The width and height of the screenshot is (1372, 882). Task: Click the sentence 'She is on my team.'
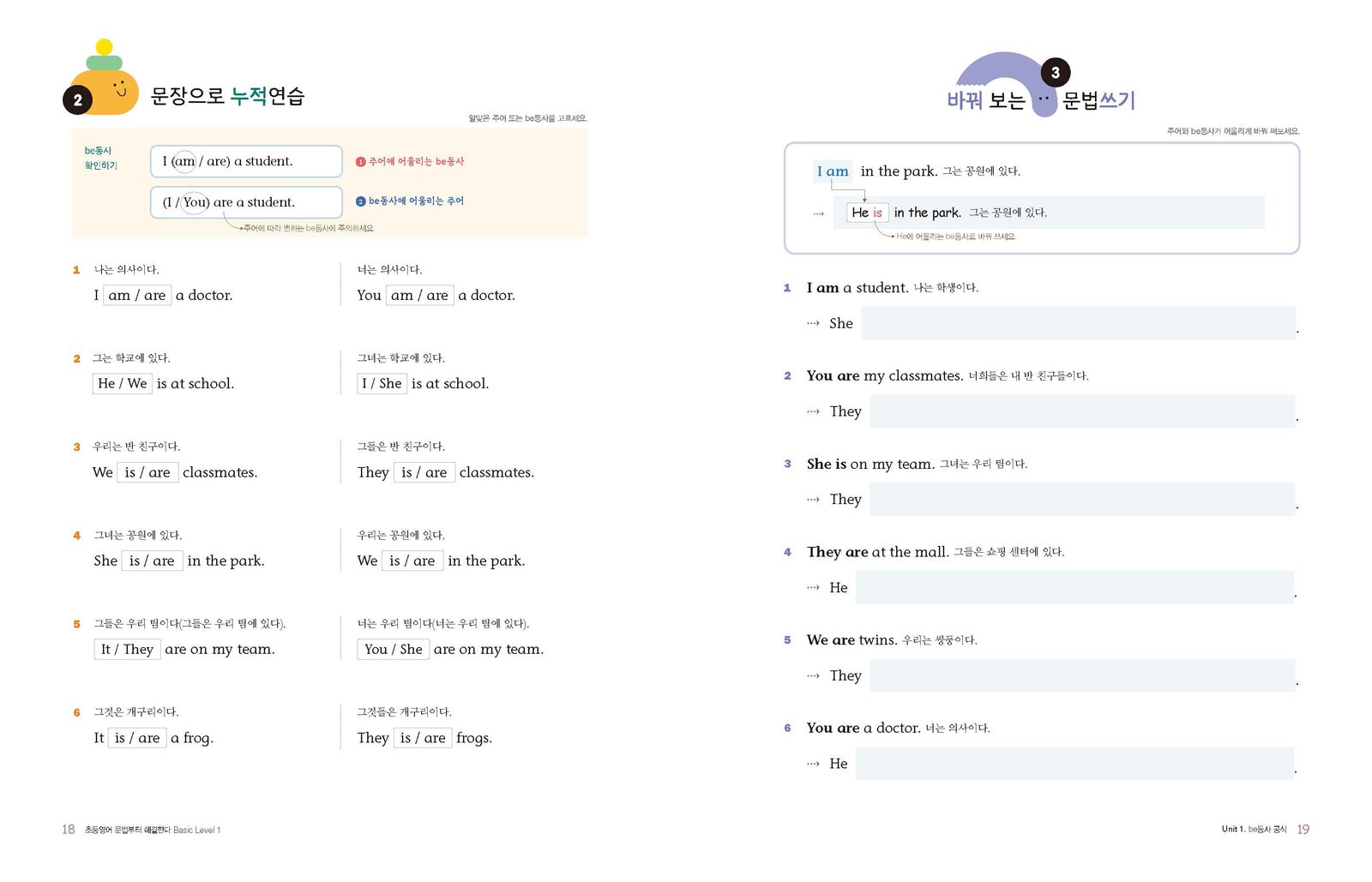(x=870, y=464)
